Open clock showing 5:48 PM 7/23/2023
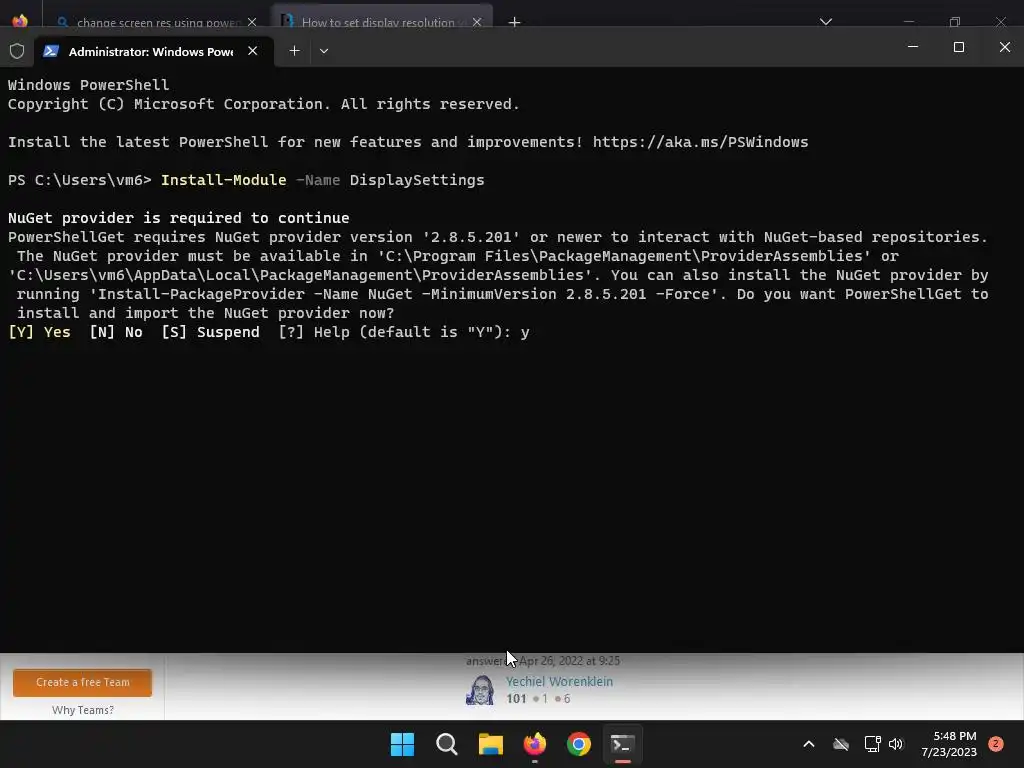 point(949,744)
